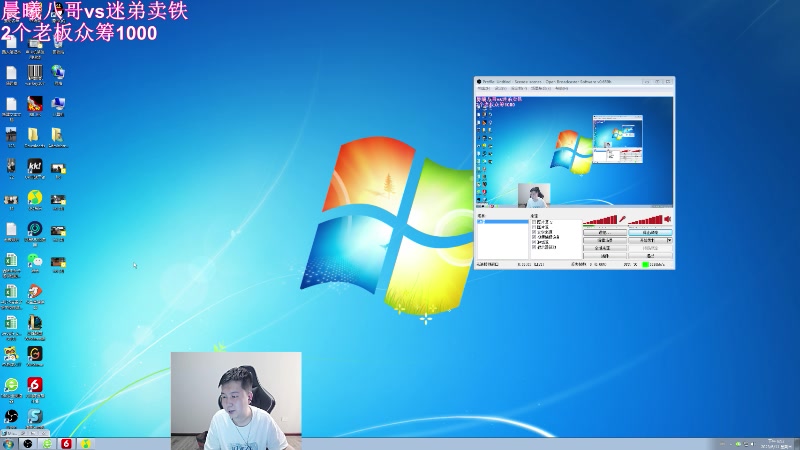800x450 pixels.
Task: Open the first menu in OBS menu bar
Action: pos(484,89)
